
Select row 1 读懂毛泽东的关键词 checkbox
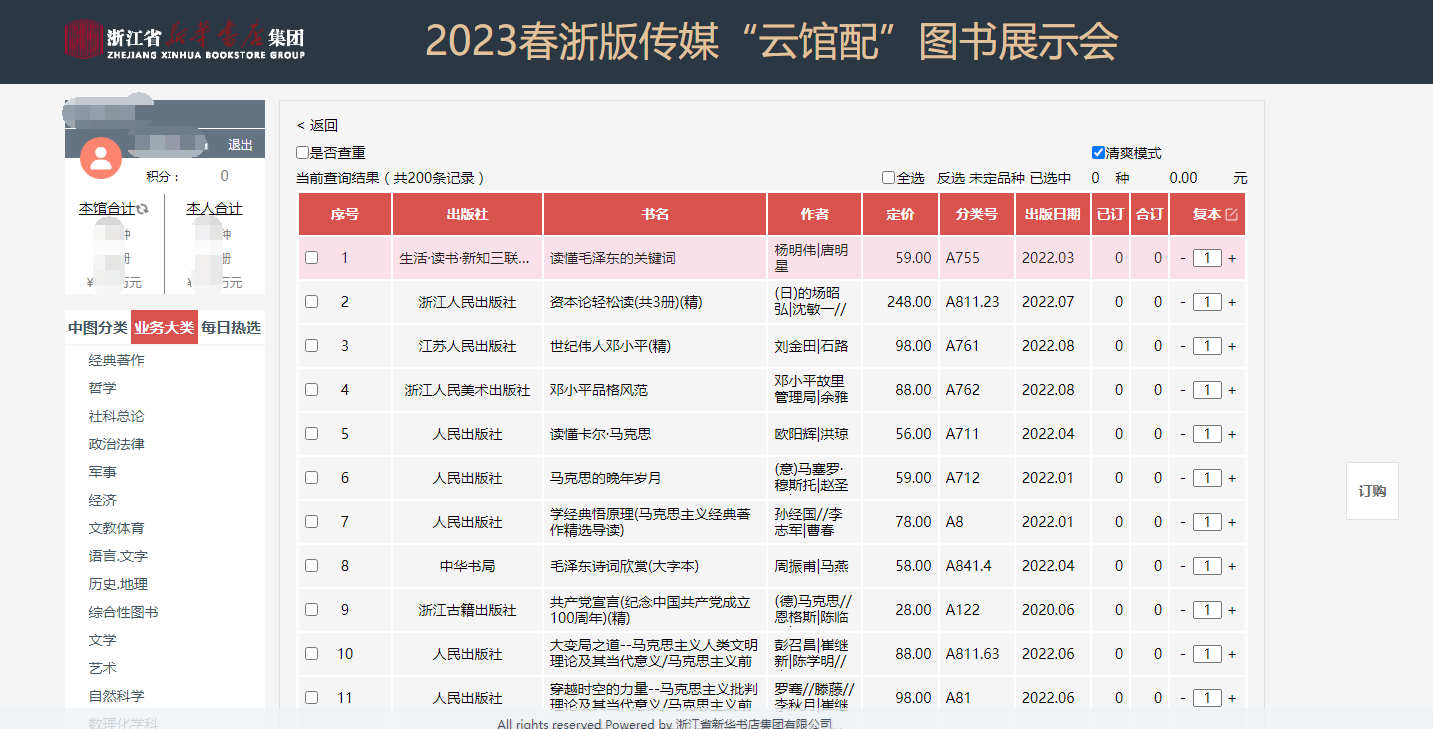[312, 258]
